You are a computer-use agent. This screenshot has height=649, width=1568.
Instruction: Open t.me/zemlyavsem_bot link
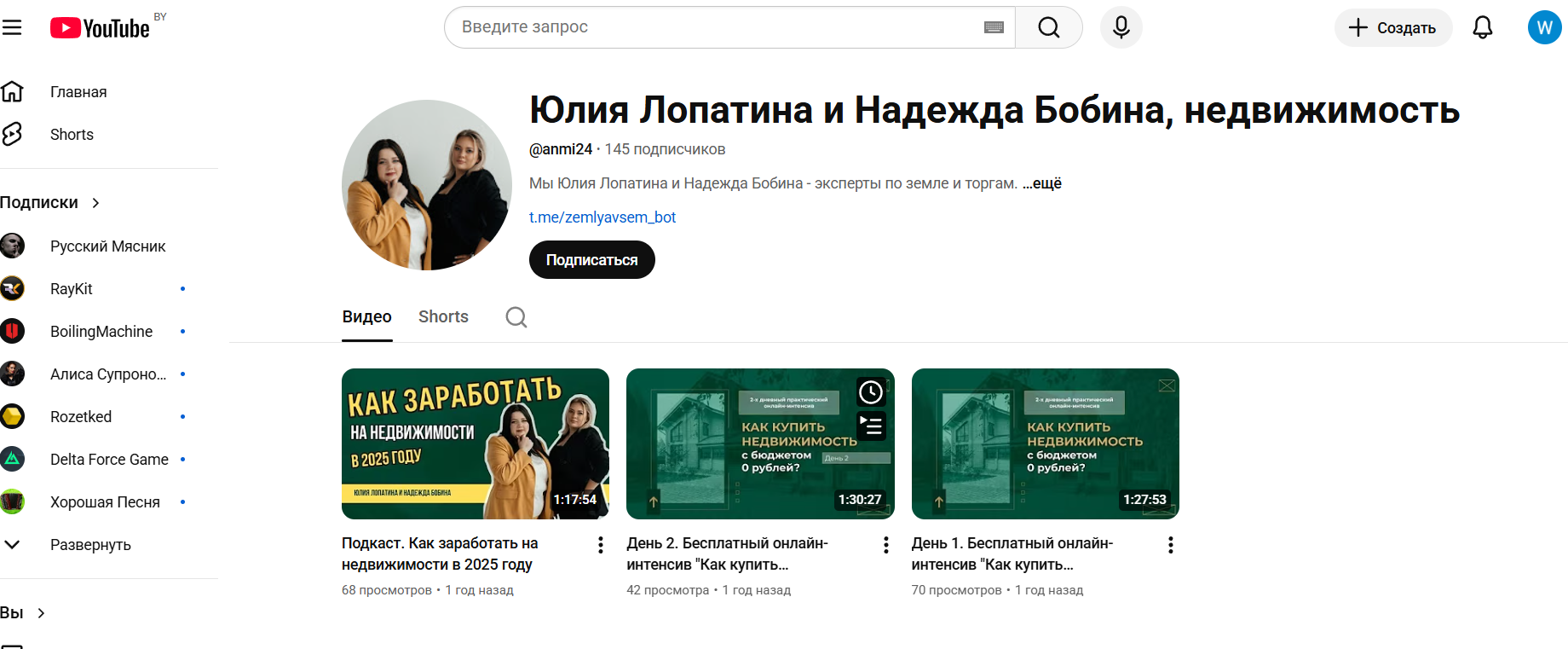pos(602,217)
